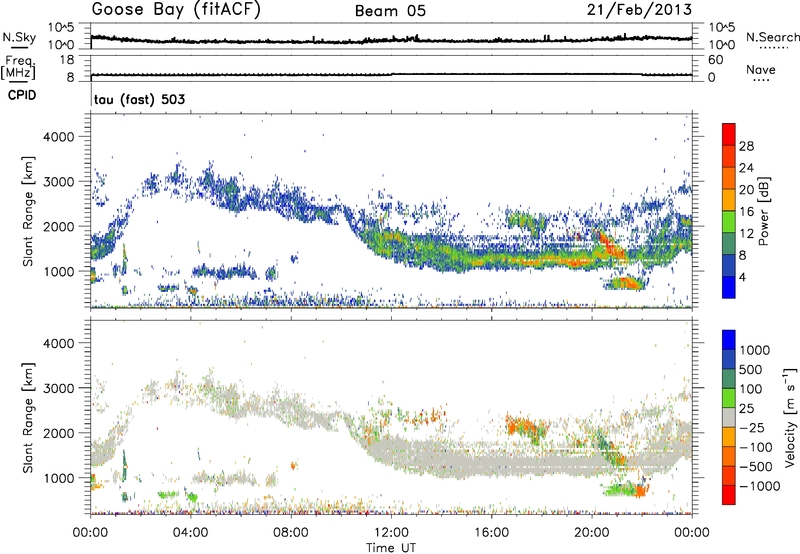
Task: Click the date label 21/Feb/2013
Action: click(639, 9)
